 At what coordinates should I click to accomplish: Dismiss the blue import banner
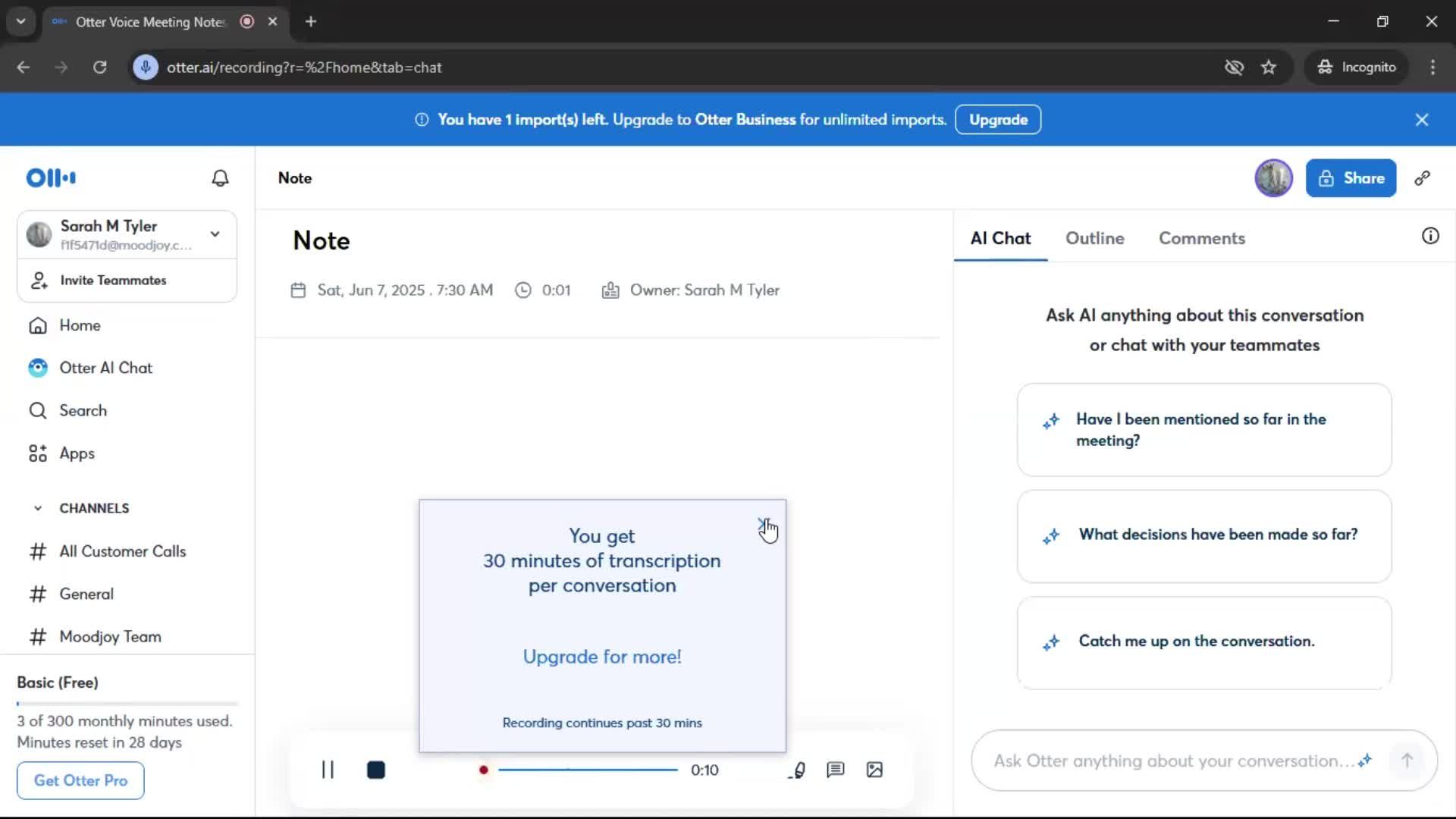tap(1422, 120)
